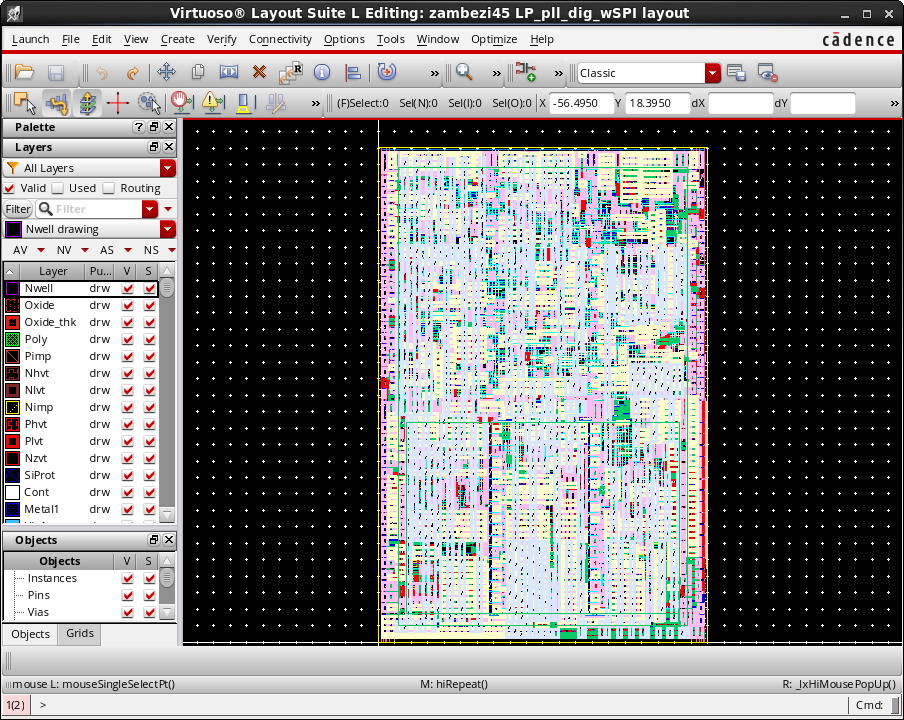904x720 pixels.
Task: Click the Filter button in Layers panel
Action: pyautogui.click(x=18, y=209)
